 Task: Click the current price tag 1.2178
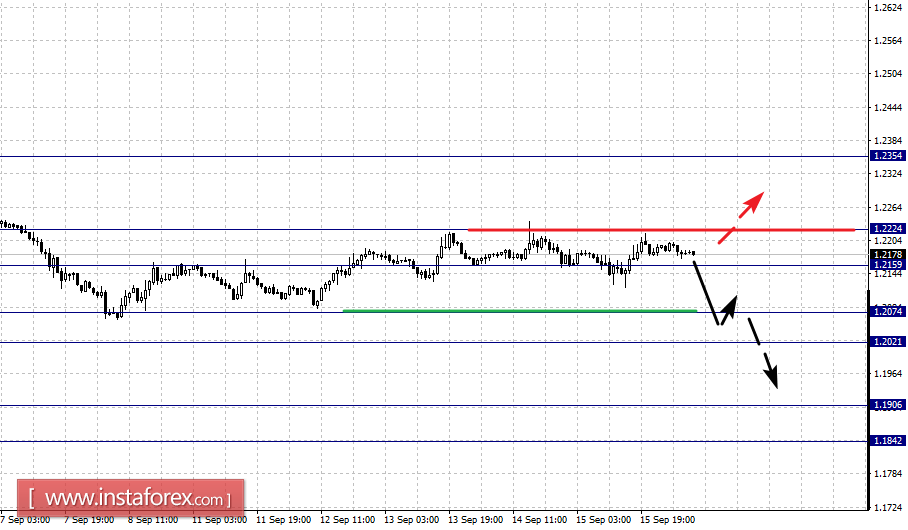(888, 255)
